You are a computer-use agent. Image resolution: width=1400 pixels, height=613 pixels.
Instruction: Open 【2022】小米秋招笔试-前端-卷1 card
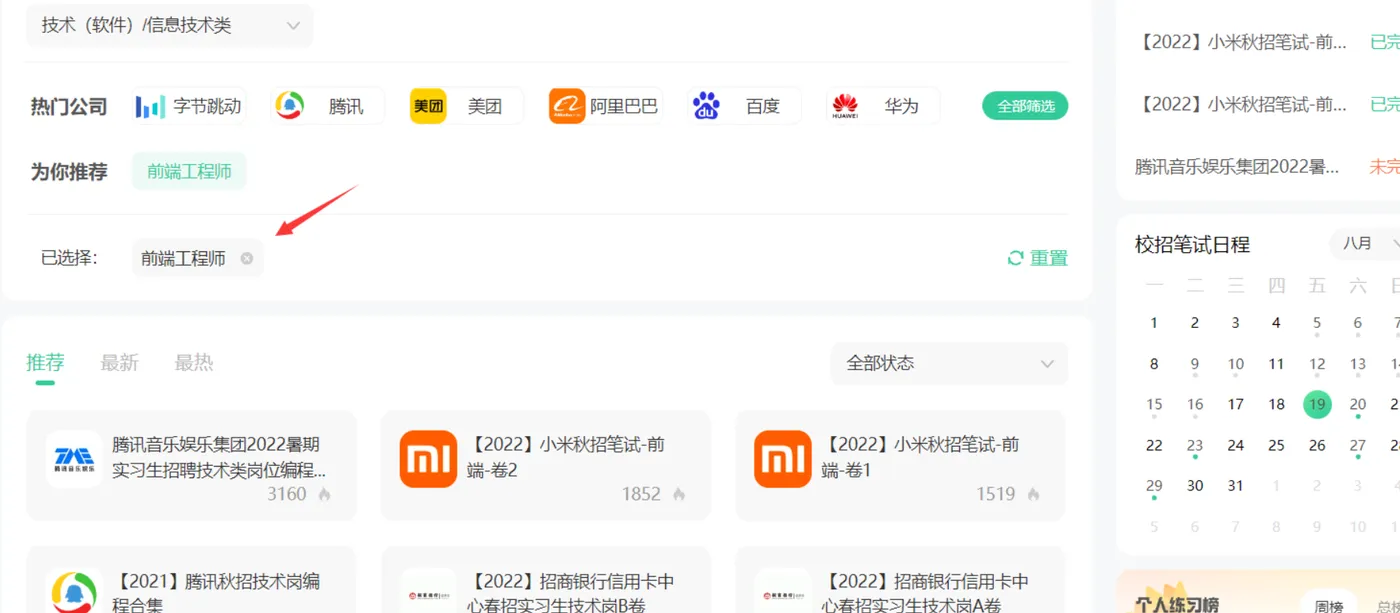[900, 465]
